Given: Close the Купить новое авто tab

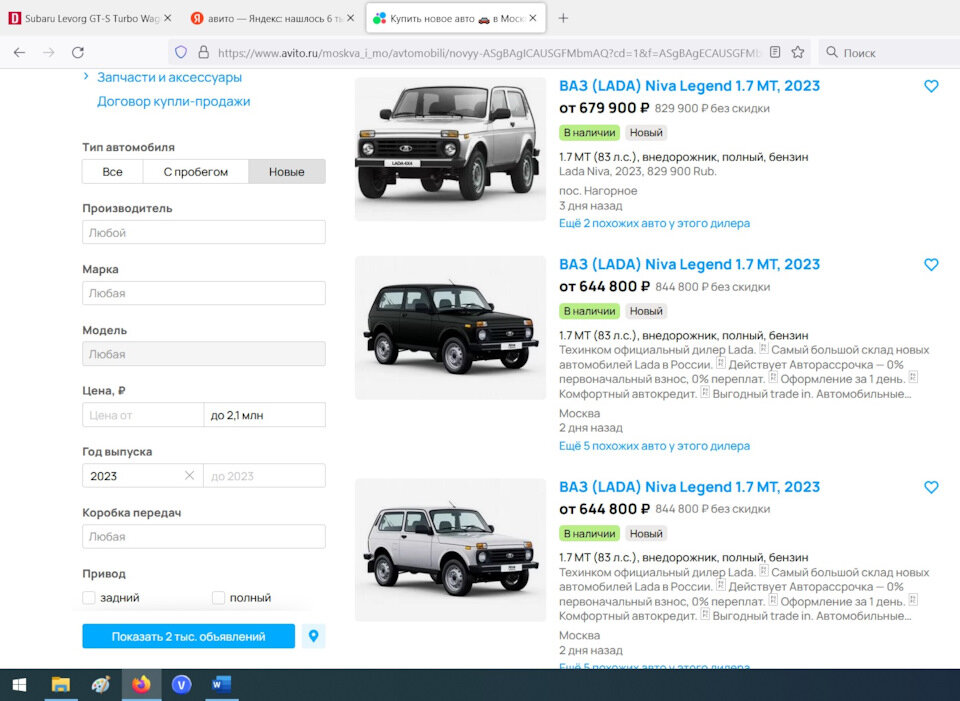Looking at the screenshot, I should [533, 18].
